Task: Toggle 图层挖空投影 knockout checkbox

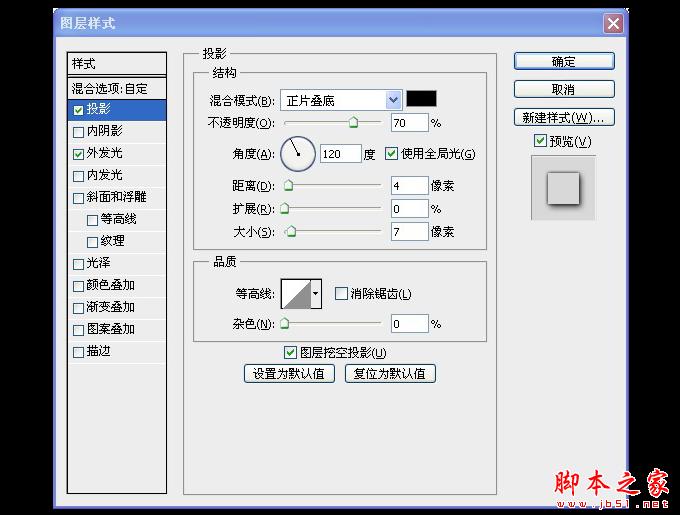Action: 290,352
